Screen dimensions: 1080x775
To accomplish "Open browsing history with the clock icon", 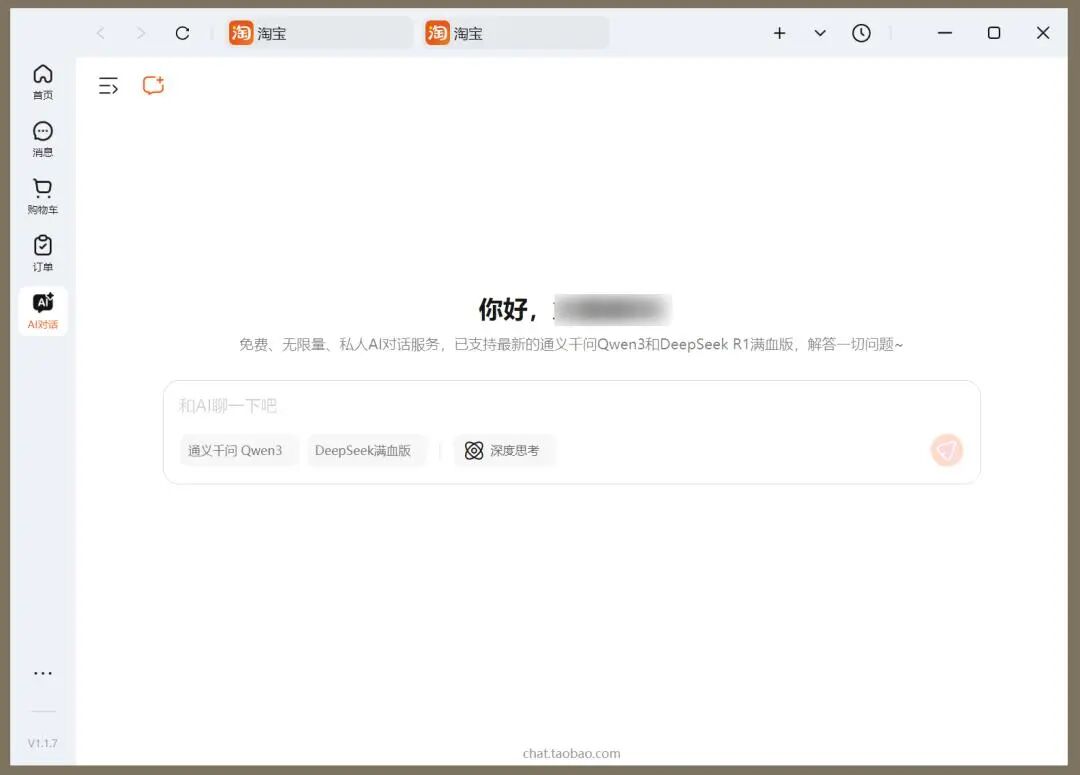I will [x=861, y=32].
